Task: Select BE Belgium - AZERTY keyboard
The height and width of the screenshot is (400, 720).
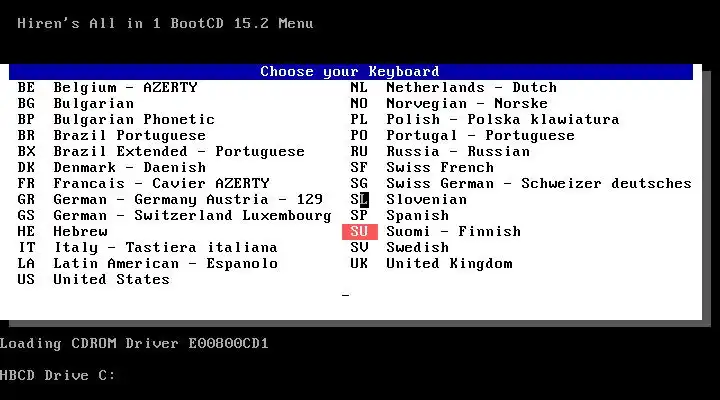Action: click(x=107, y=87)
